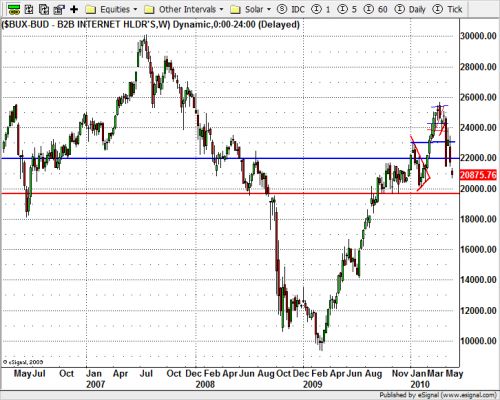The height and width of the screenshot is (400, 500).
Task: Select the 60 minute interval
Action: [375, 9]
